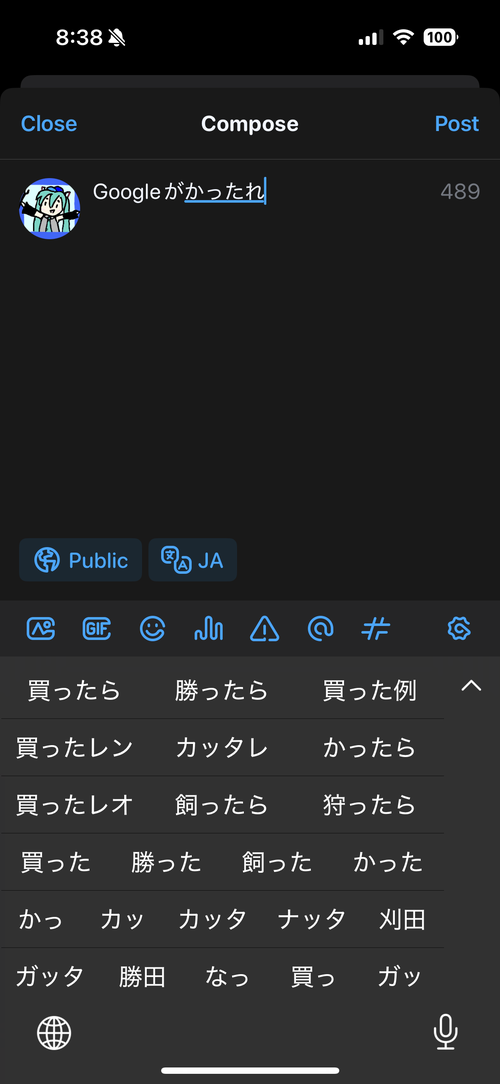Change the Public visibility setting

80,560
